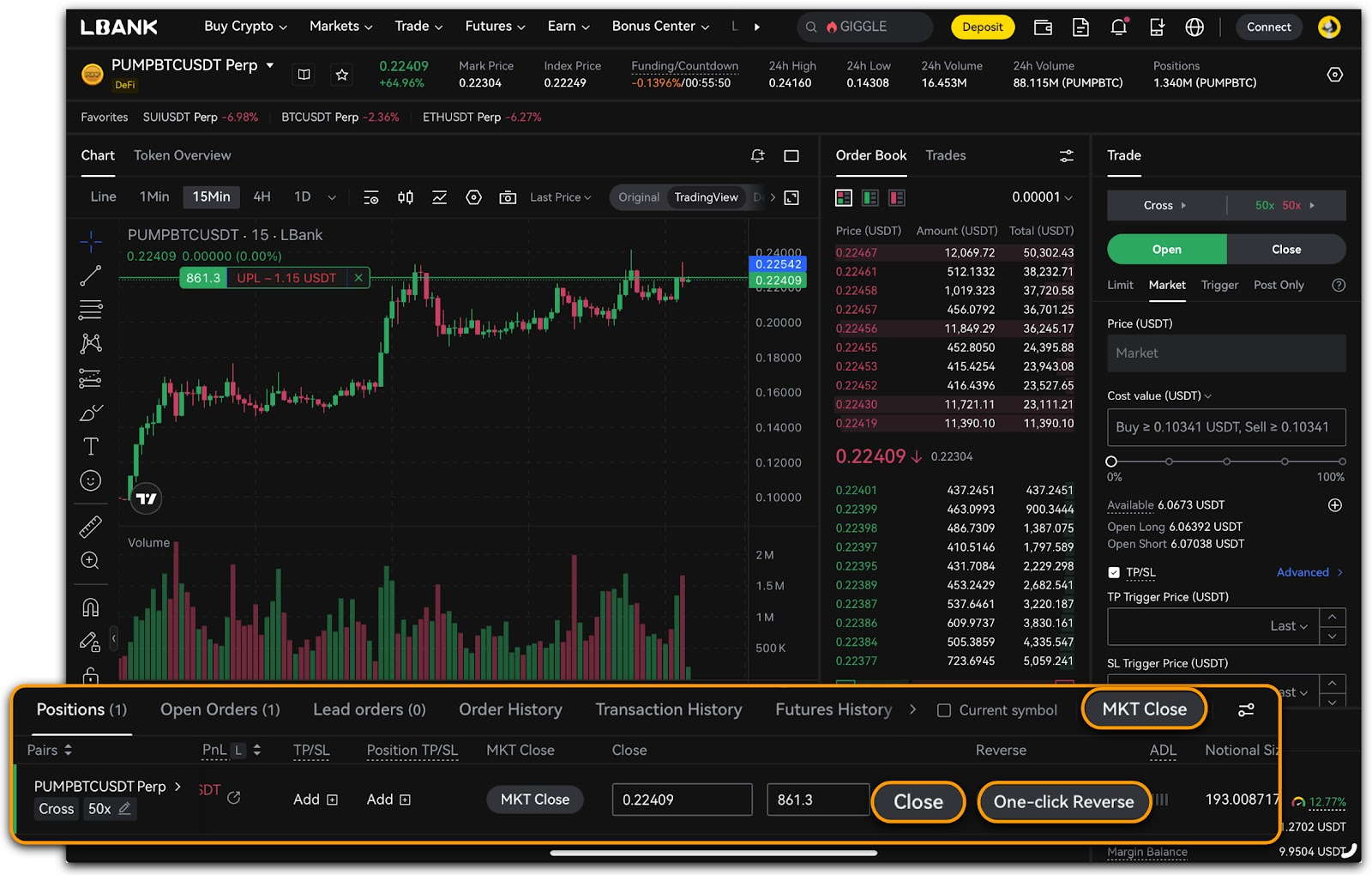Enable the Current symbol checkbox
The width and height of the screenshot is (1372, 875).
(x=944, y=710)
